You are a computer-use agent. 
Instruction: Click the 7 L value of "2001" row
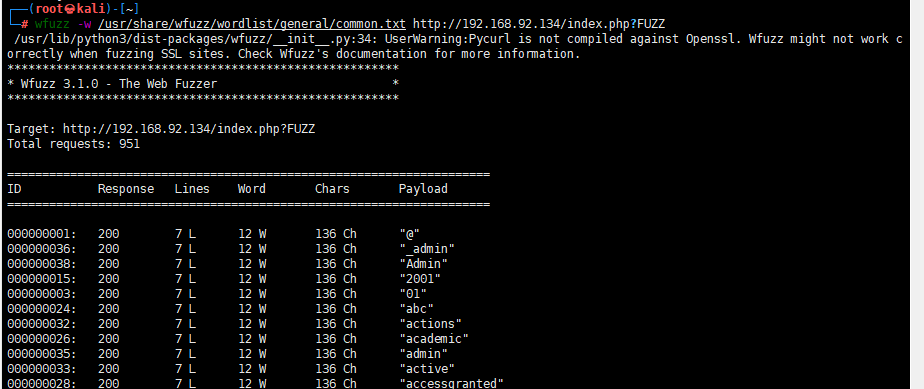(186, 279)
